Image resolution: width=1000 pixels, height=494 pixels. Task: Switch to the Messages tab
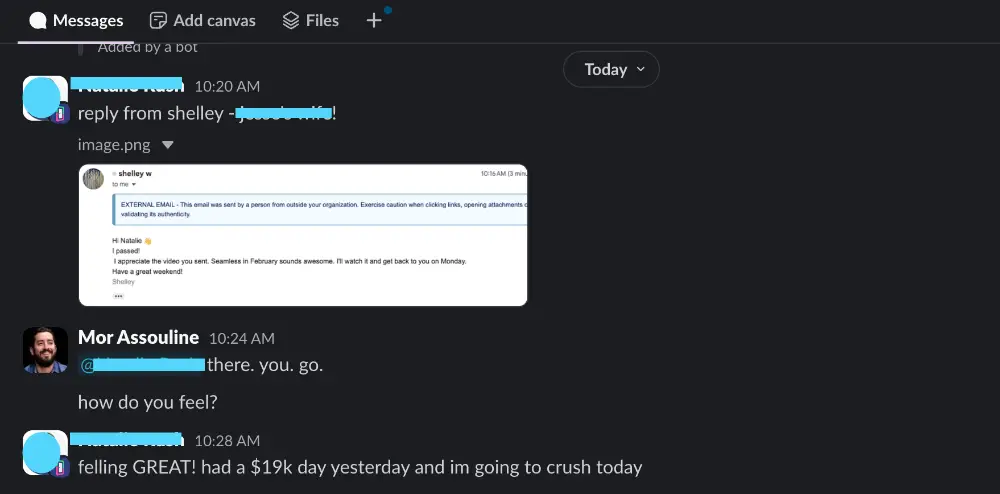click(76, 20)
